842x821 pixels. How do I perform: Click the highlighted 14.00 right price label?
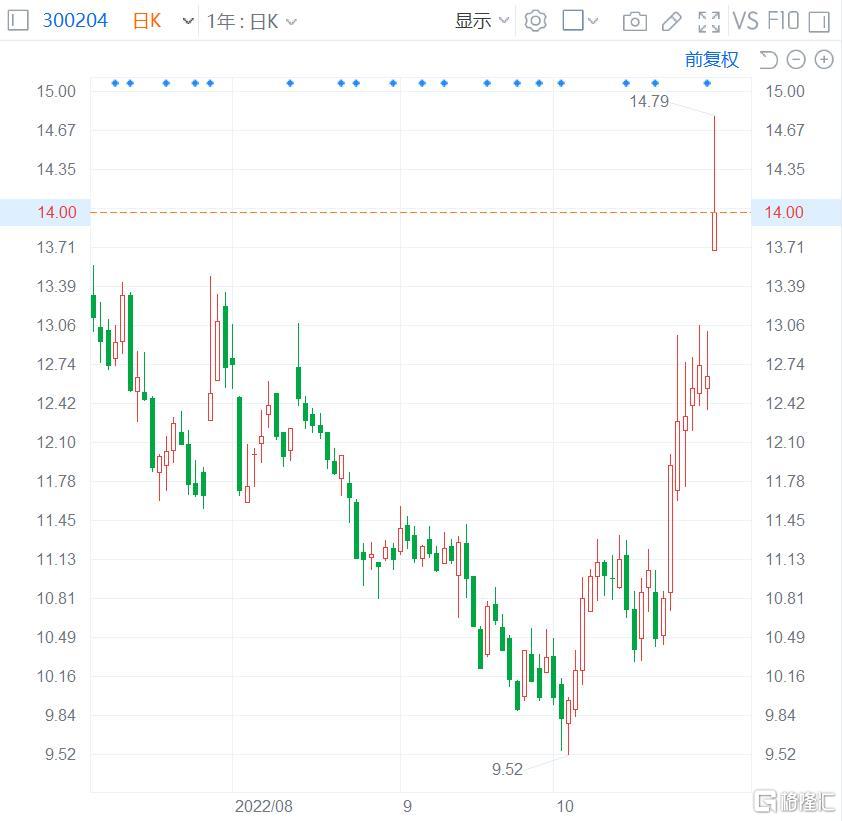tap(784, 212)
